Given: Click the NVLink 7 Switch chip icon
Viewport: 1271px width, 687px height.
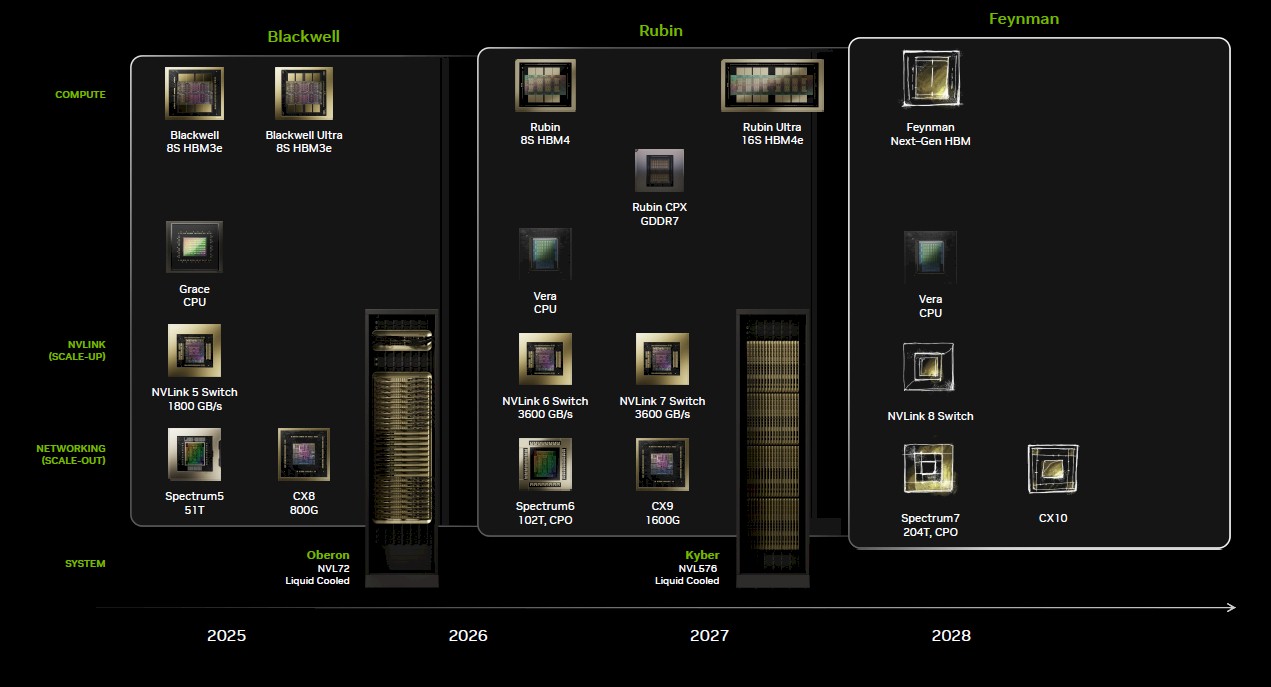Looking at the screenshot, I should [x=662, y=359].
